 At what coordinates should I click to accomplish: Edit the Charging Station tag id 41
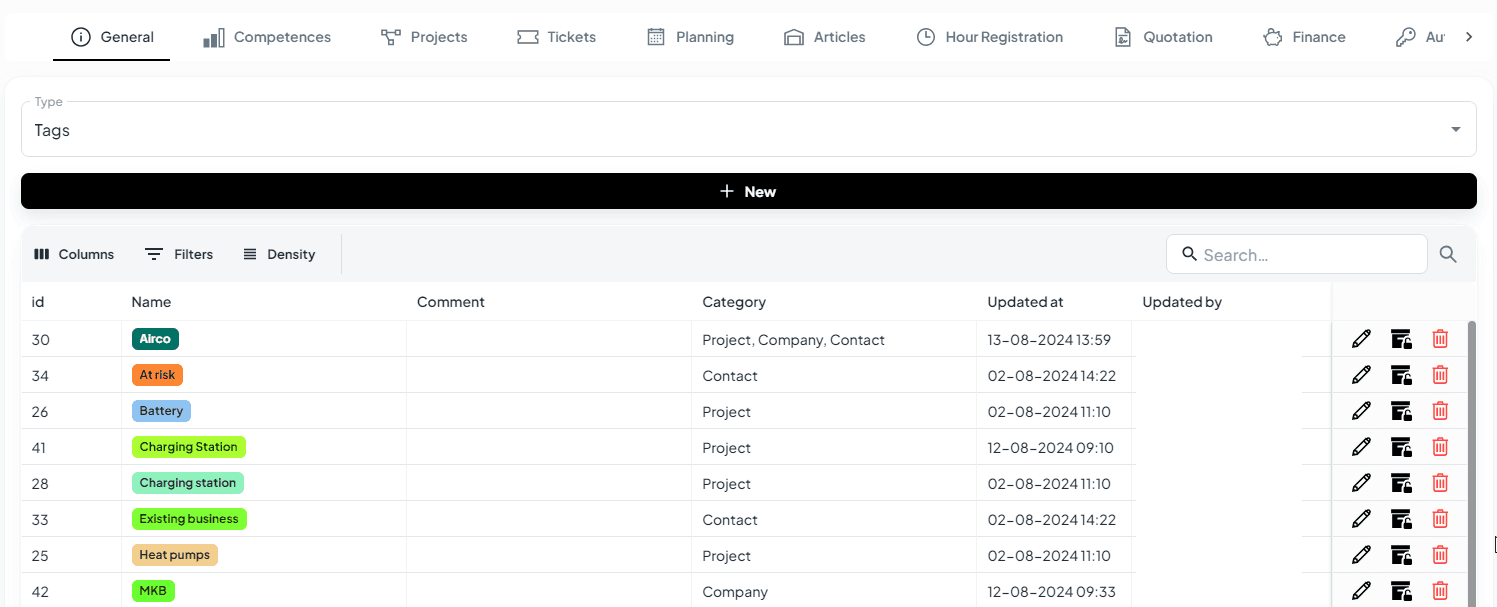pos(1361,447)
